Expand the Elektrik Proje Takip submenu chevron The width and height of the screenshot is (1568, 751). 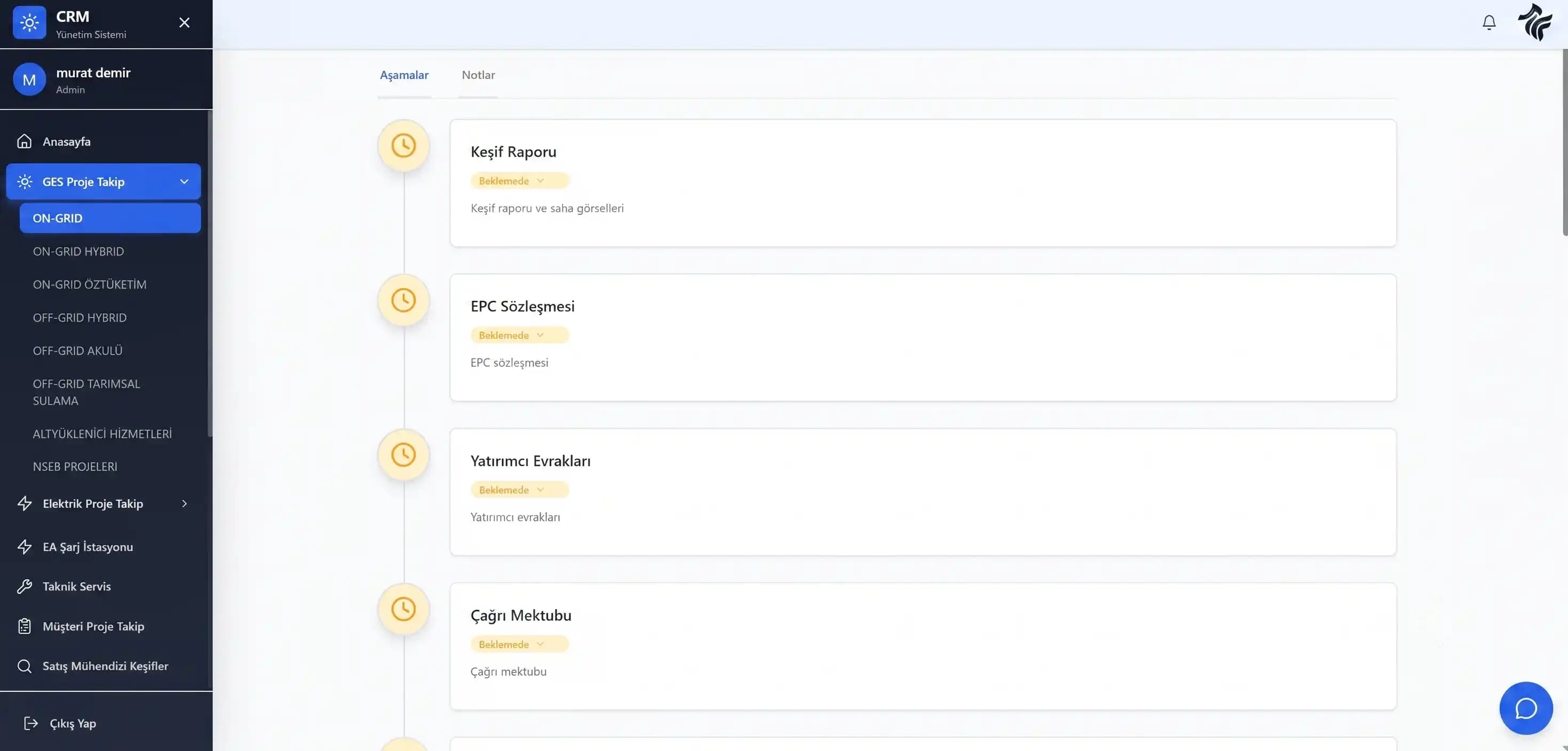click(185, 503)
